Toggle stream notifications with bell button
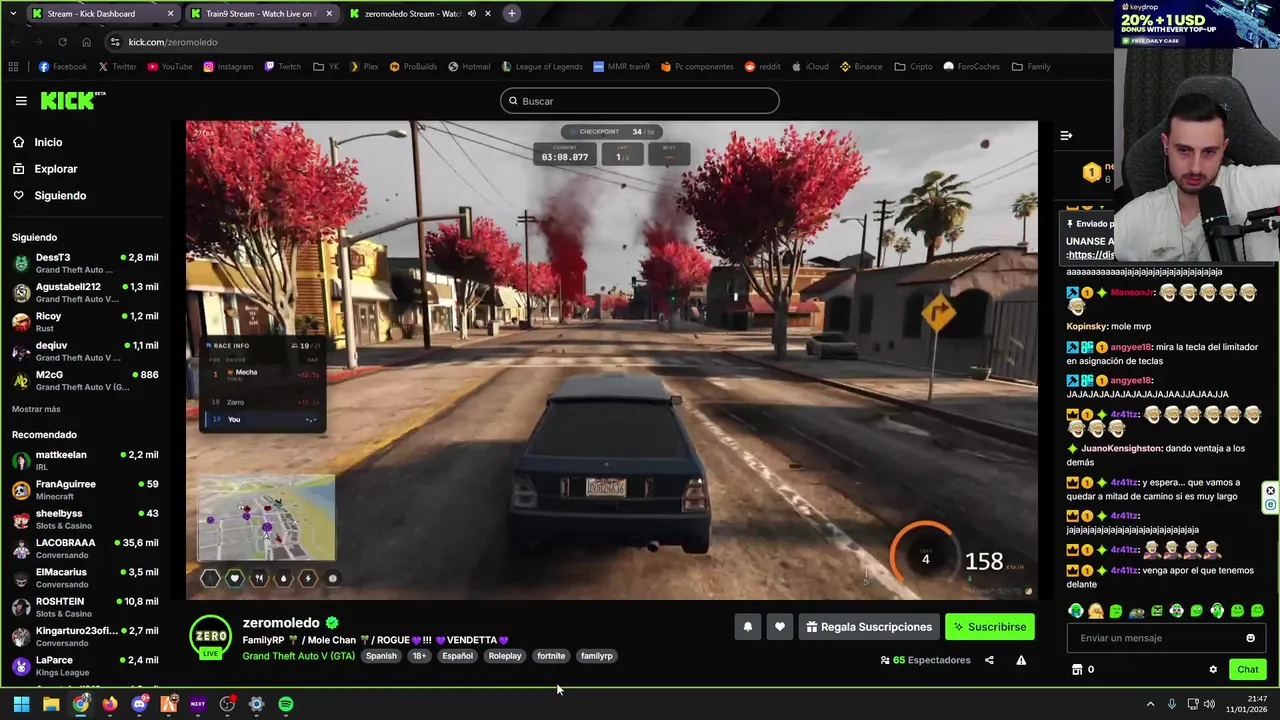This screenshot has height=720, width=1280. point(747,627)
